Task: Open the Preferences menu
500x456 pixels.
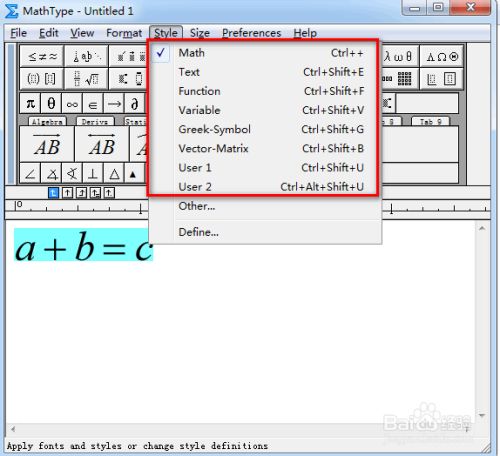Action: [252, 33]
